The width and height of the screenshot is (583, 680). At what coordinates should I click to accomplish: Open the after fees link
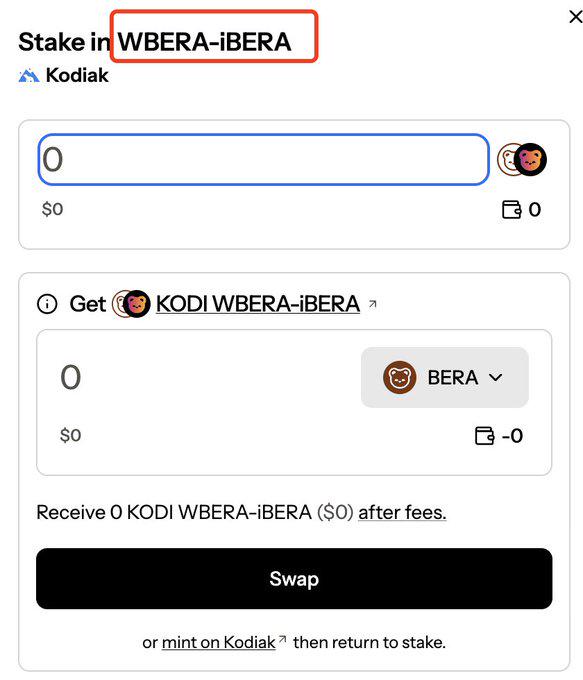click(x=402, y=513)
